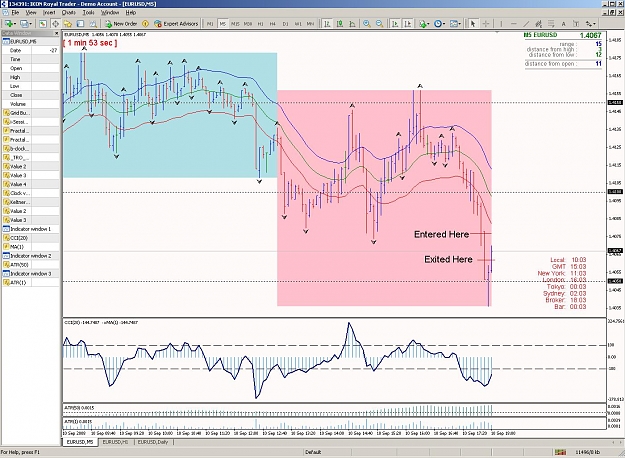Click the Volume row in Data Window

[x=31, y=104]
